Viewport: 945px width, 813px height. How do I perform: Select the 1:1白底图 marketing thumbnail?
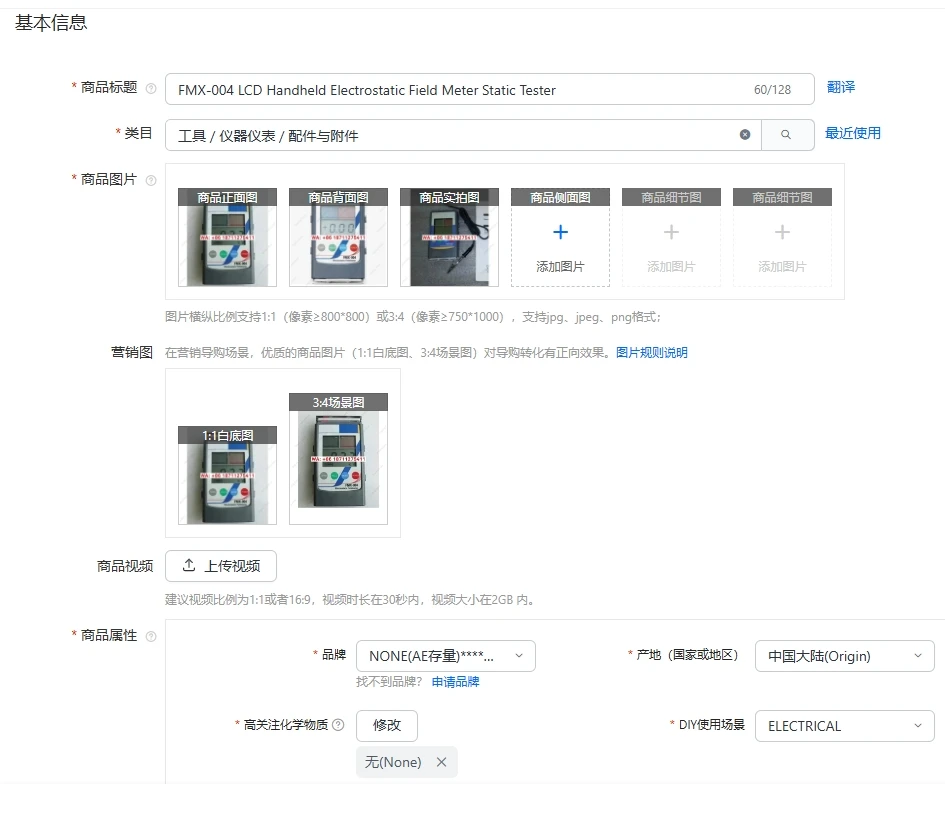pos(227,476)
